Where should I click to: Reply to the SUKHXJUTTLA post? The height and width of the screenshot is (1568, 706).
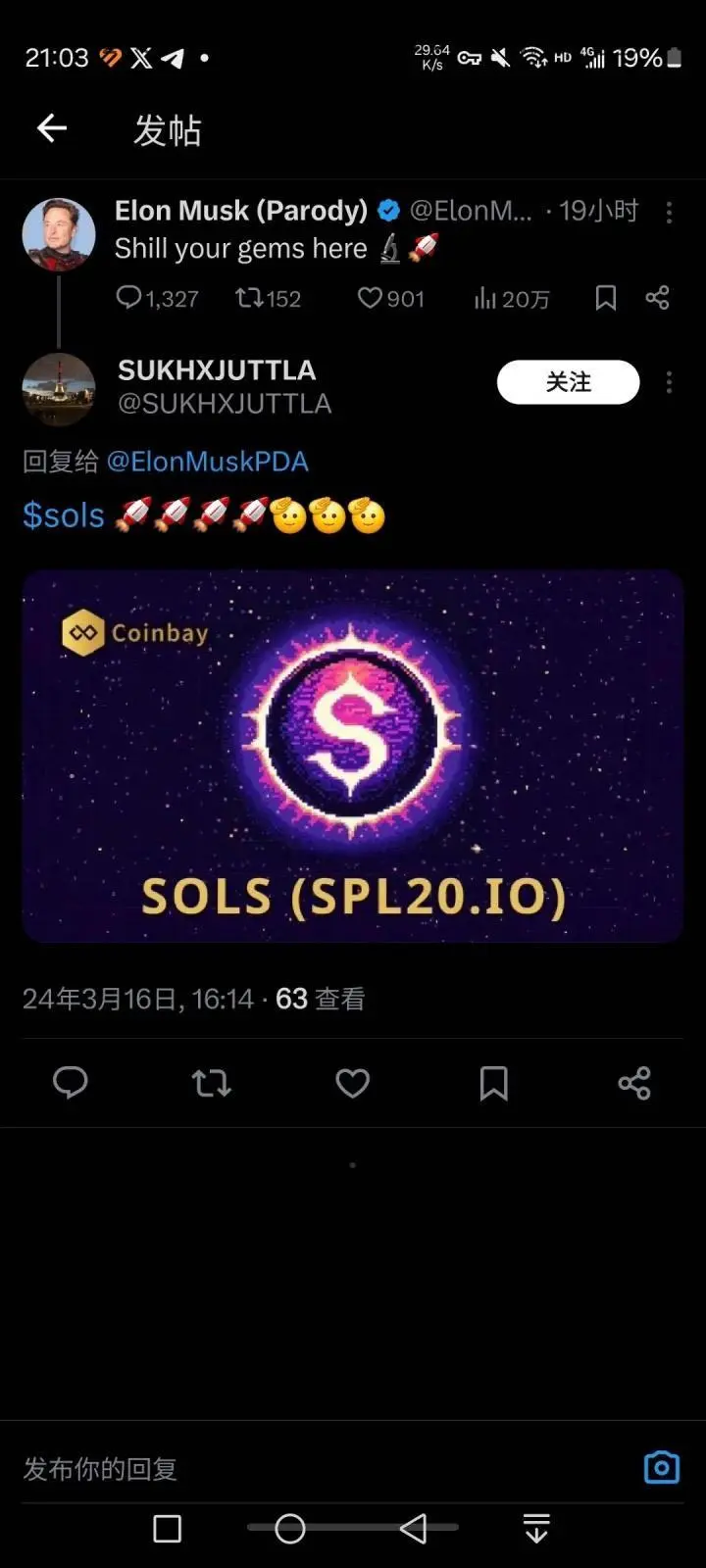pyautogui.click(x=70, y=1083)
